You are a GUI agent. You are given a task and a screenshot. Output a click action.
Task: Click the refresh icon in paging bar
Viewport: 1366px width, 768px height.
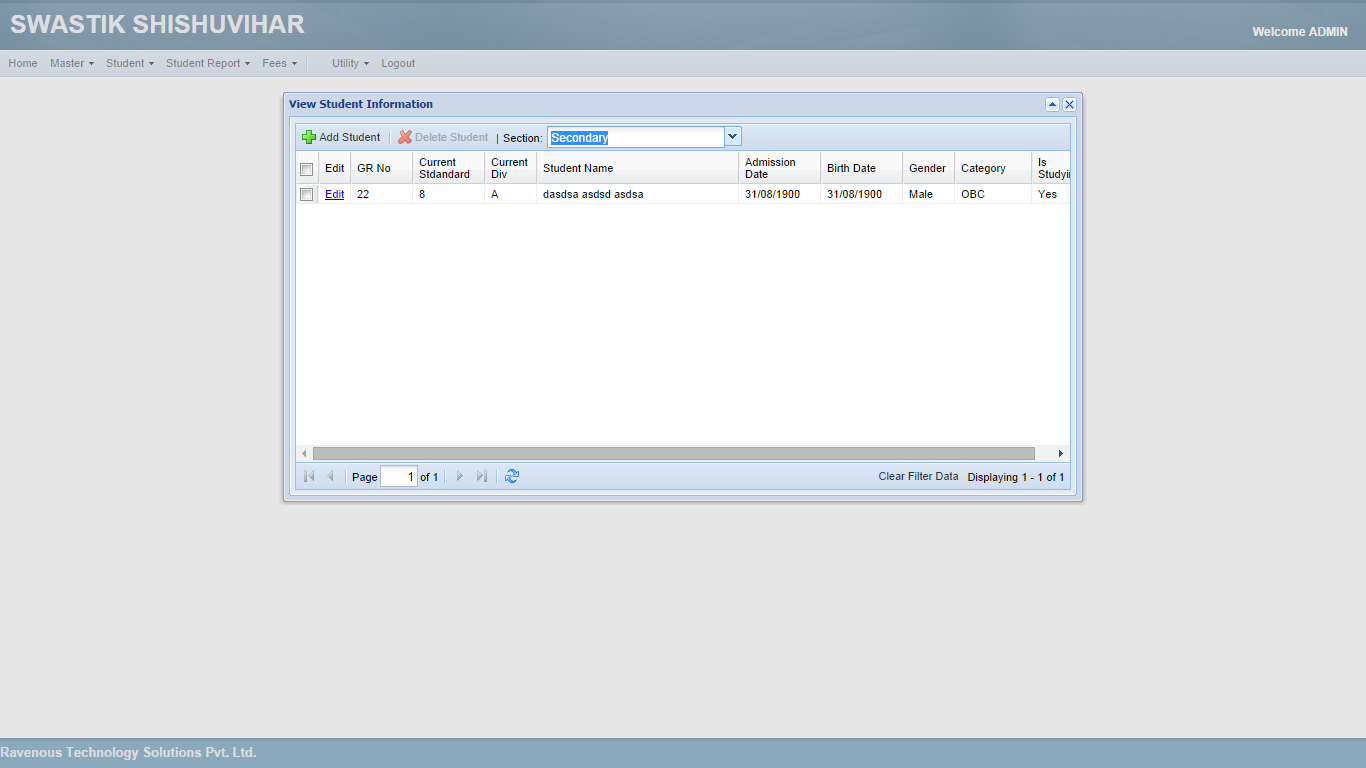[512, 477]
